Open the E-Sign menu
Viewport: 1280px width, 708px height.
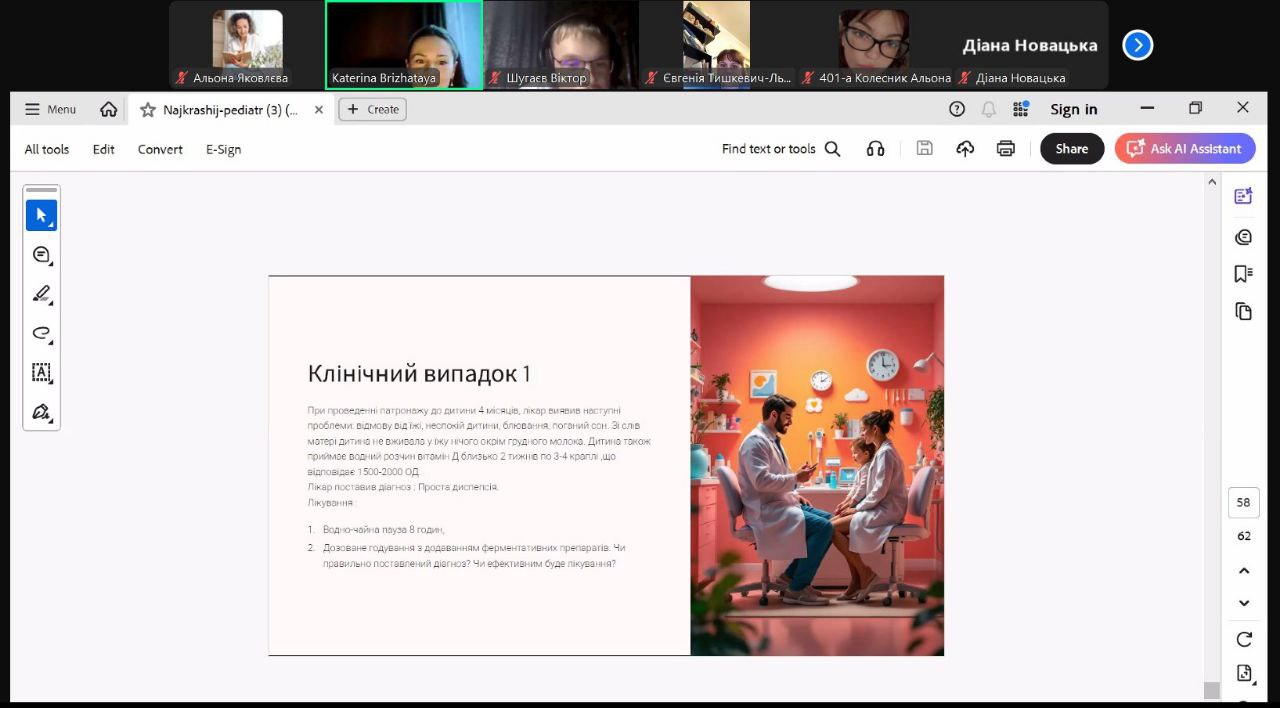(x=223, y=149)
